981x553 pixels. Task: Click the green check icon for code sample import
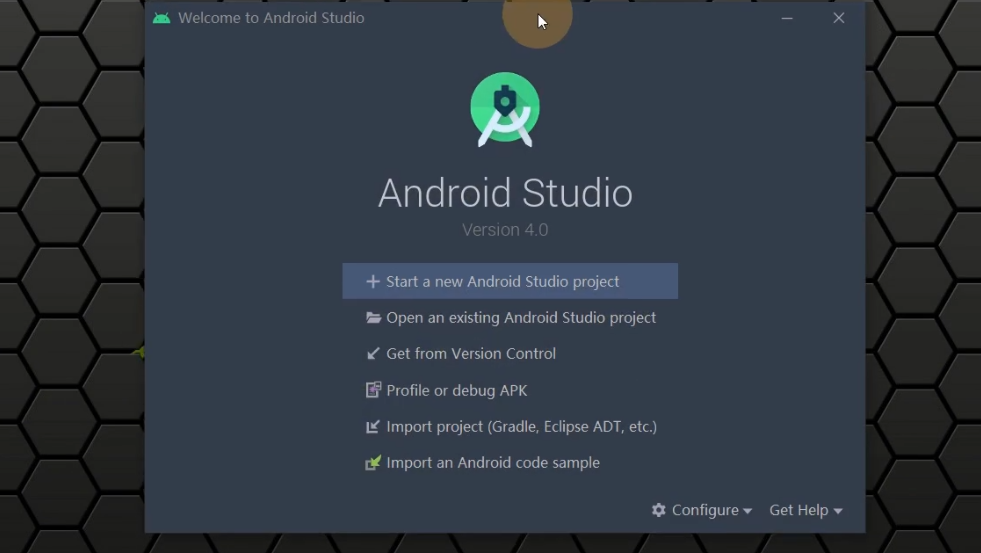pyautogui.click(x=373, y=462)
